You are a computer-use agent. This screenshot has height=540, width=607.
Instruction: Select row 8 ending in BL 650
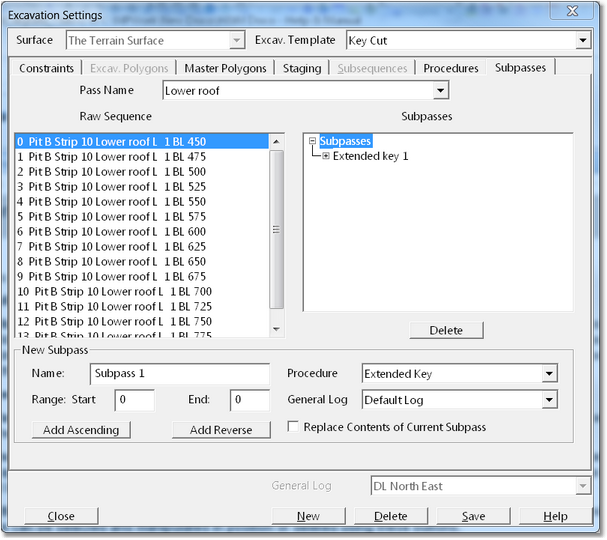pyautogui.click(x=142, y=261)
